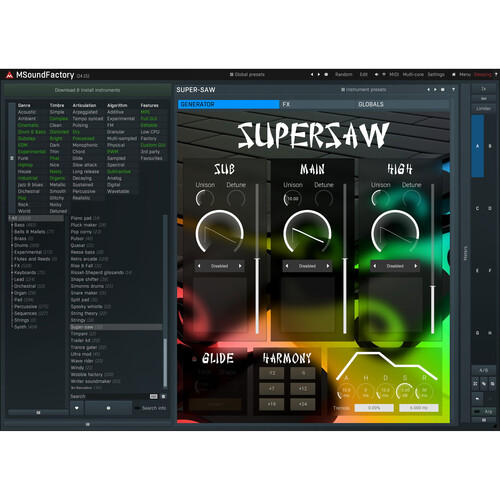Switch to the GLOBALS tab
Image resolution: width=500 pixels, height=500 pixels.
[x=402, y=104]
